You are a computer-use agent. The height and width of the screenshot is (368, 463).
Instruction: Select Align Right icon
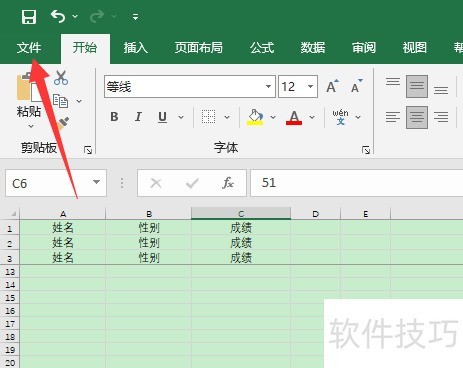pos(441,117)
